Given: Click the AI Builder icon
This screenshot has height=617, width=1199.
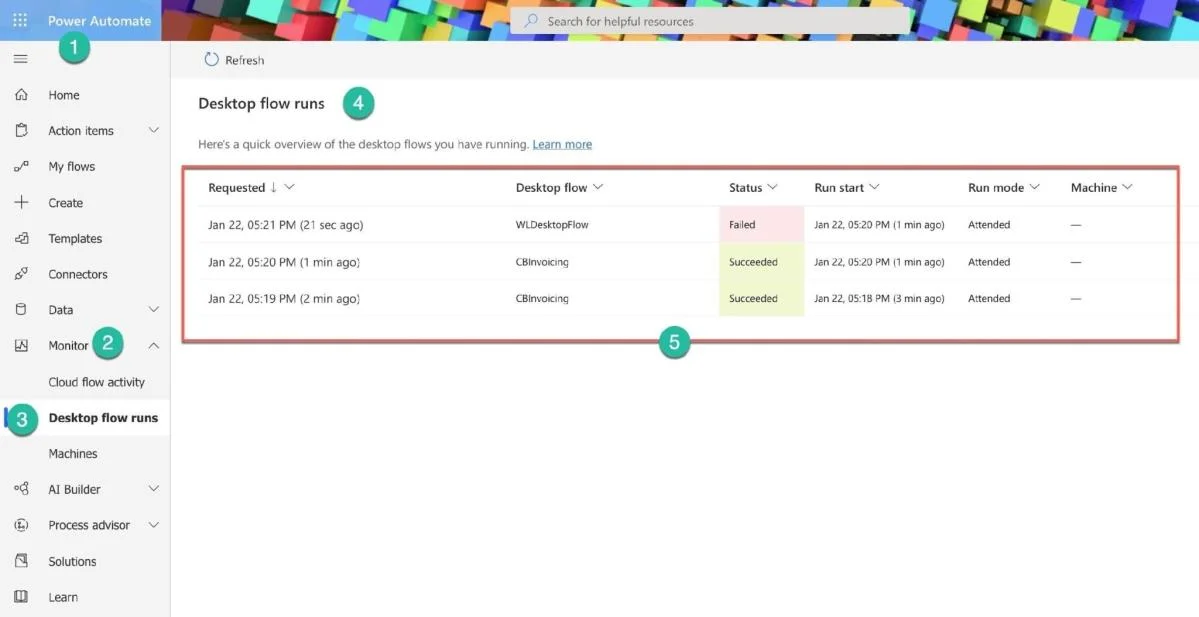Looking at the screenshot, I should (x=21, y=489).
